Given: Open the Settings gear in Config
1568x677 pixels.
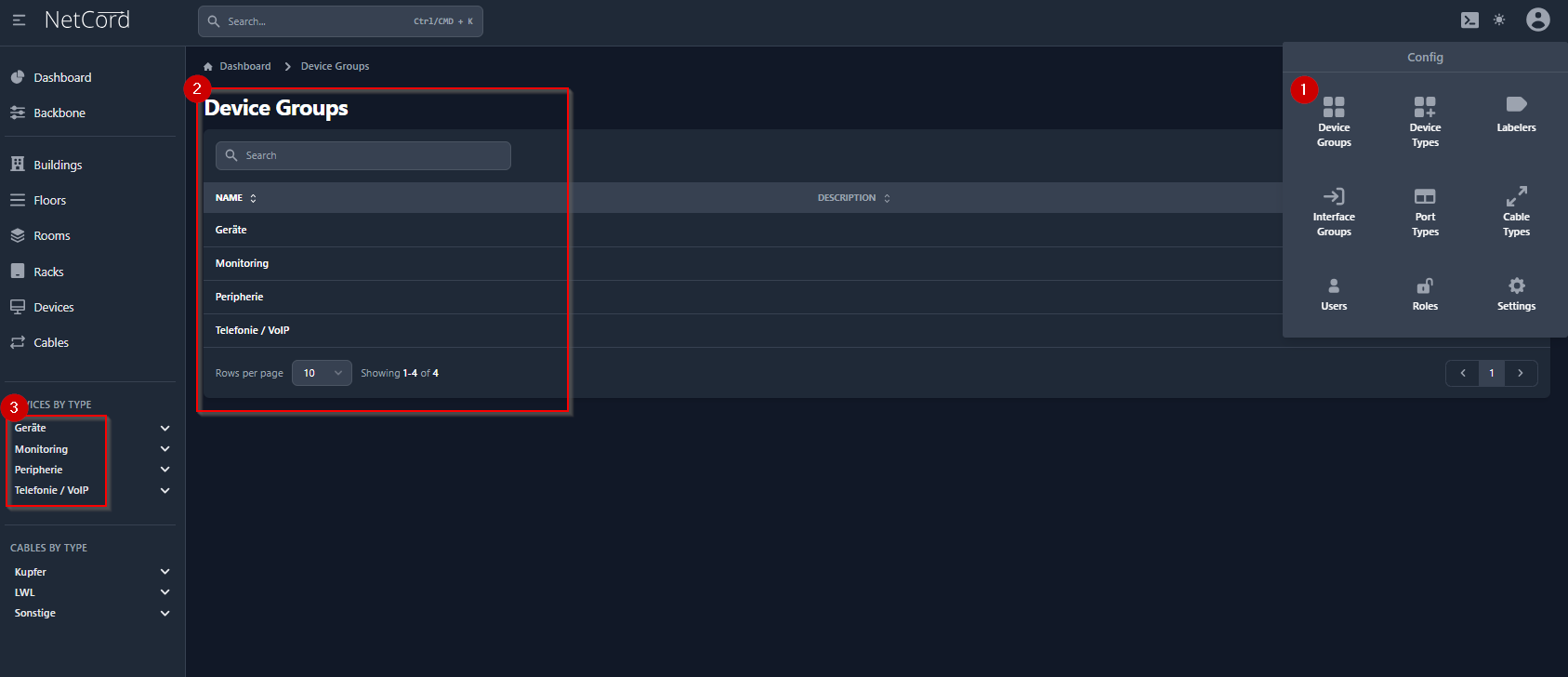Looking at the screenshot, I should coord(1516,293).
